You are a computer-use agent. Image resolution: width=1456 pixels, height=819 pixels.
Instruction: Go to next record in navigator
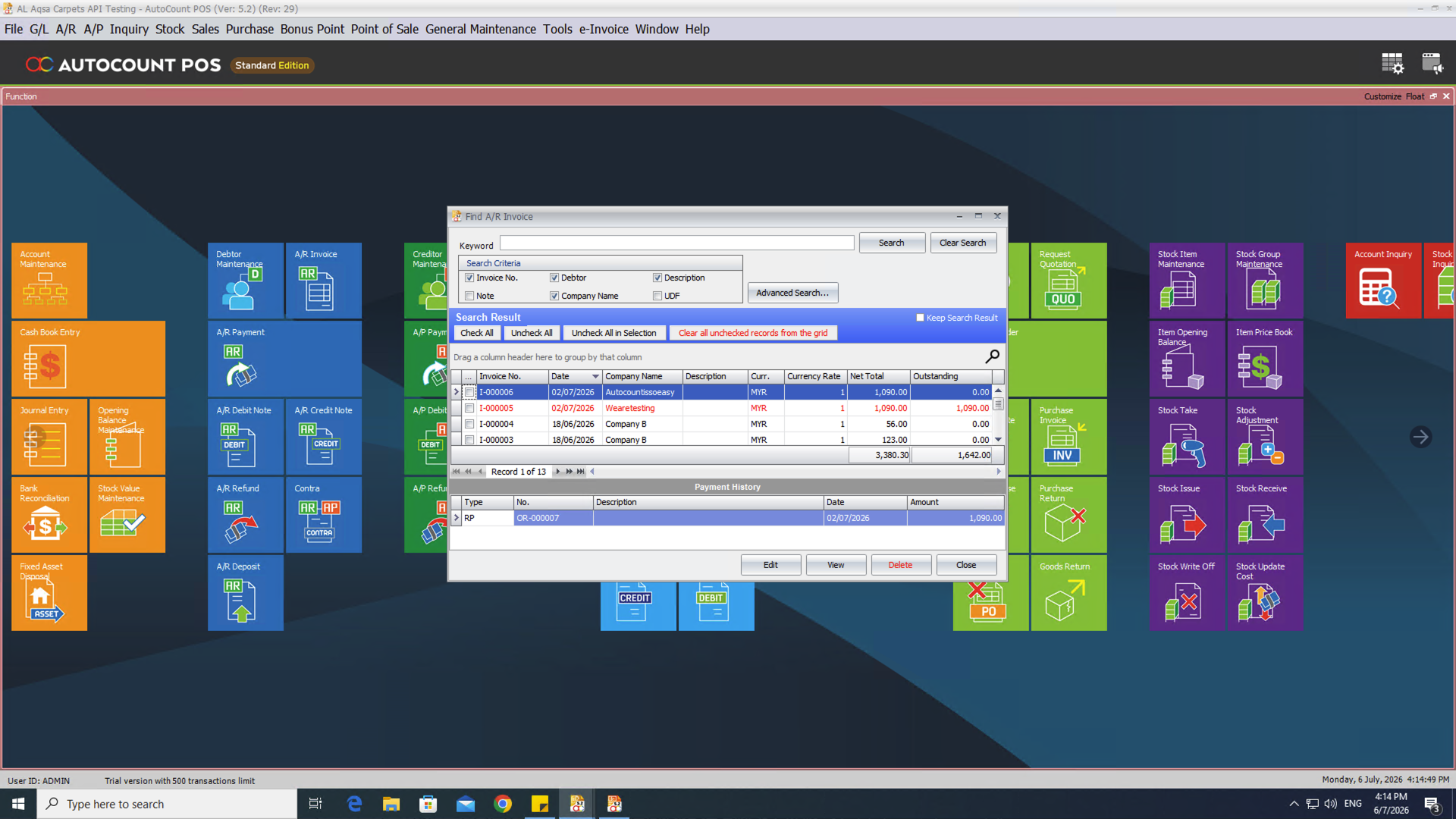[x=558, y=472]
